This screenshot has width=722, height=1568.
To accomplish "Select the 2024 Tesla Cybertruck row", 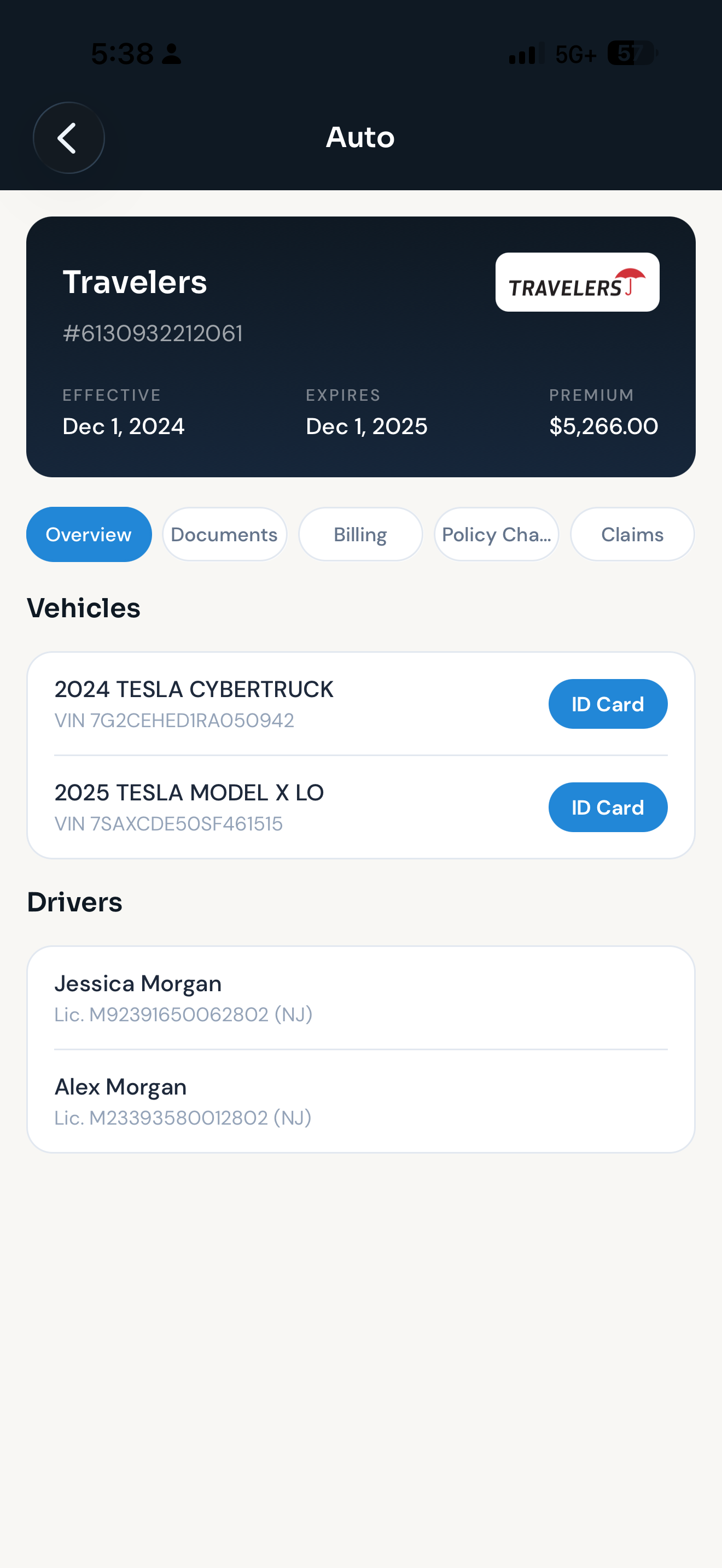I will (x=361, y=704).
